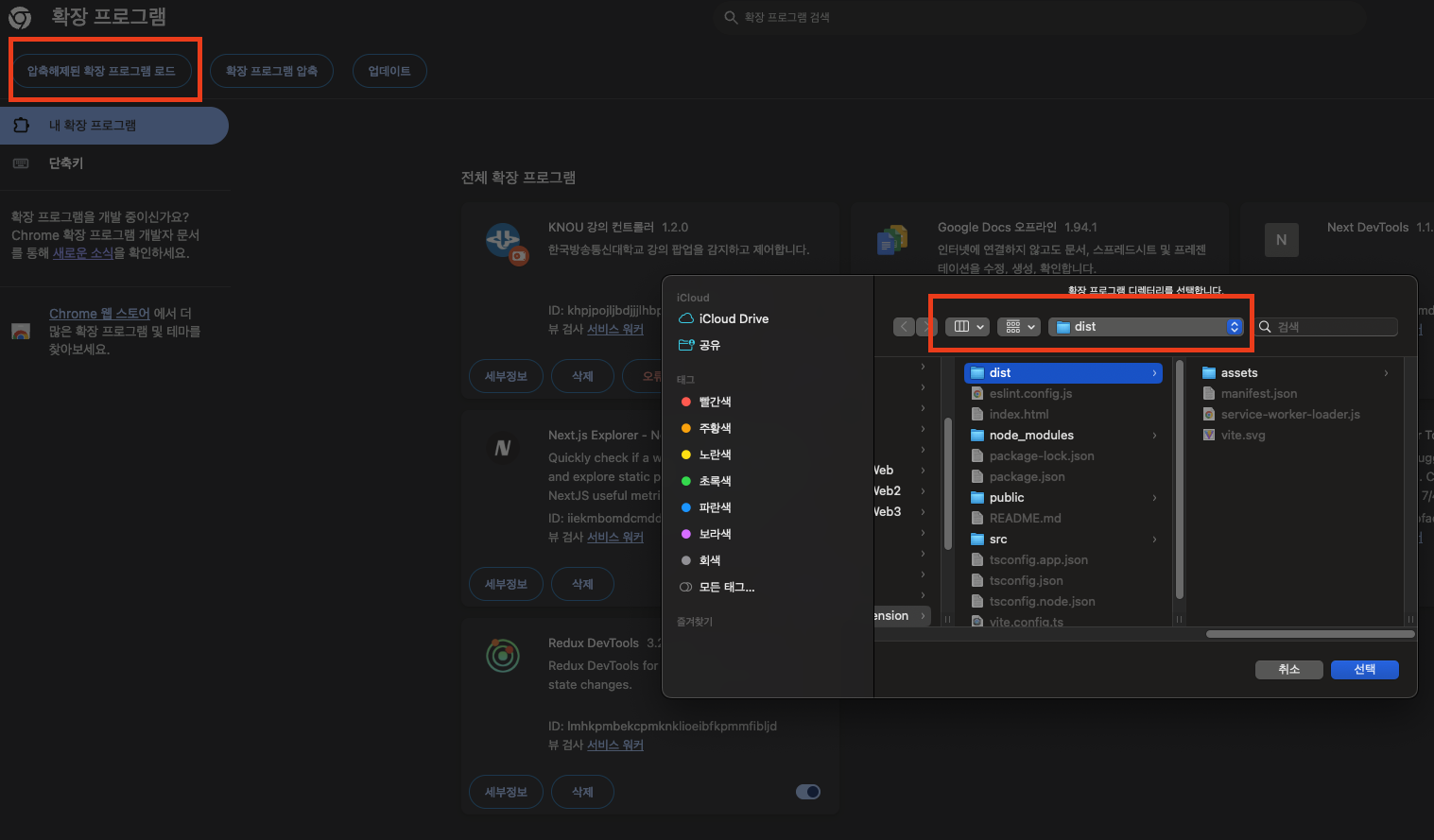Click the KNOU 강의 컨트롤러 extension icon
Screen dimensions: 1434x840
click(506, 243)
